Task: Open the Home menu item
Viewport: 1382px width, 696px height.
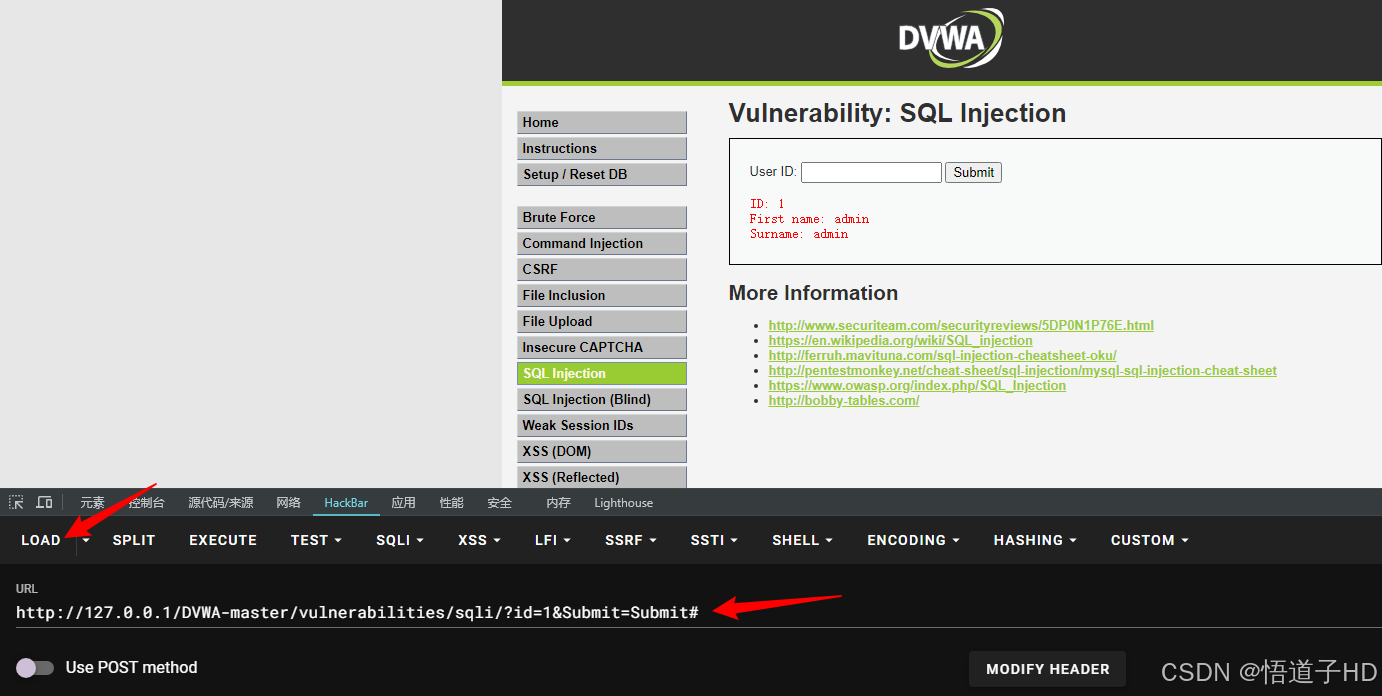Action: coord(602,122)
